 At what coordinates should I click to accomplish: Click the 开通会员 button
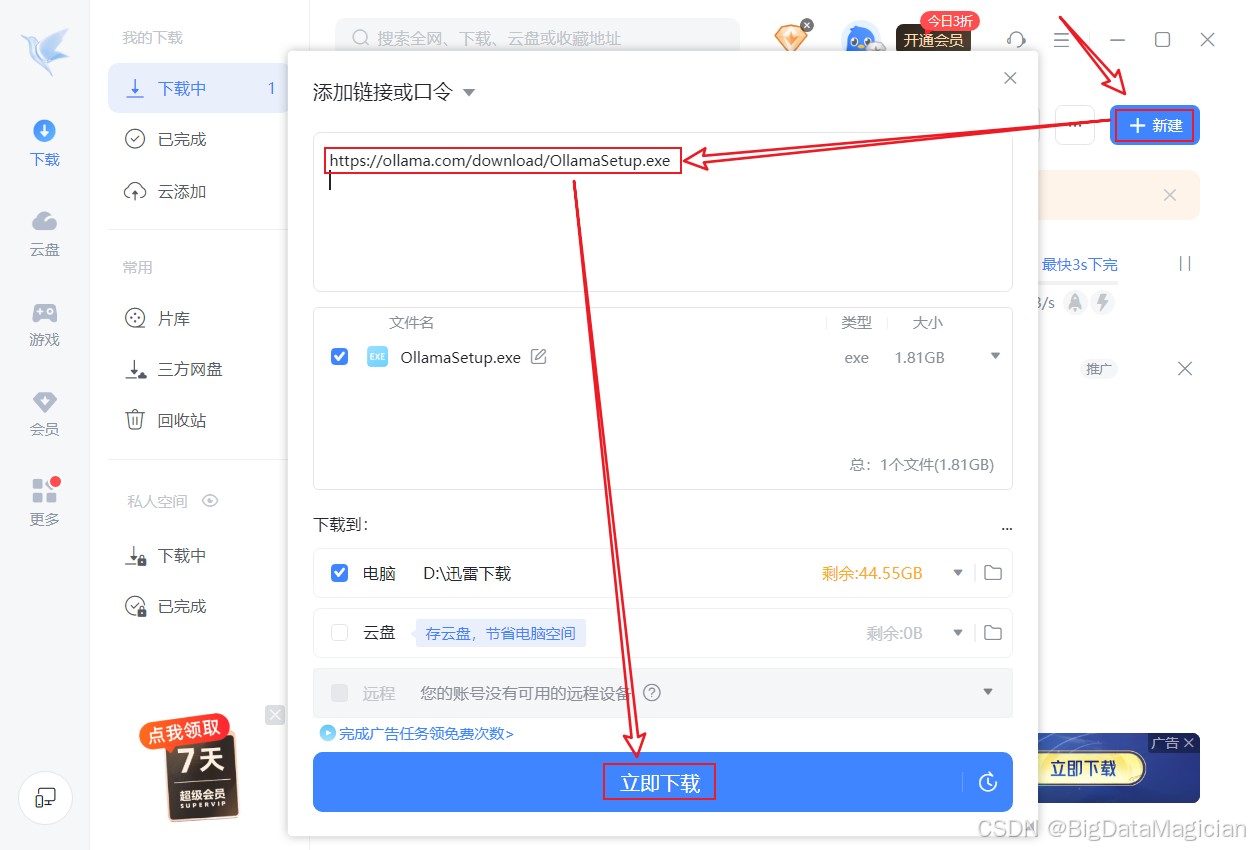point(933,40)
